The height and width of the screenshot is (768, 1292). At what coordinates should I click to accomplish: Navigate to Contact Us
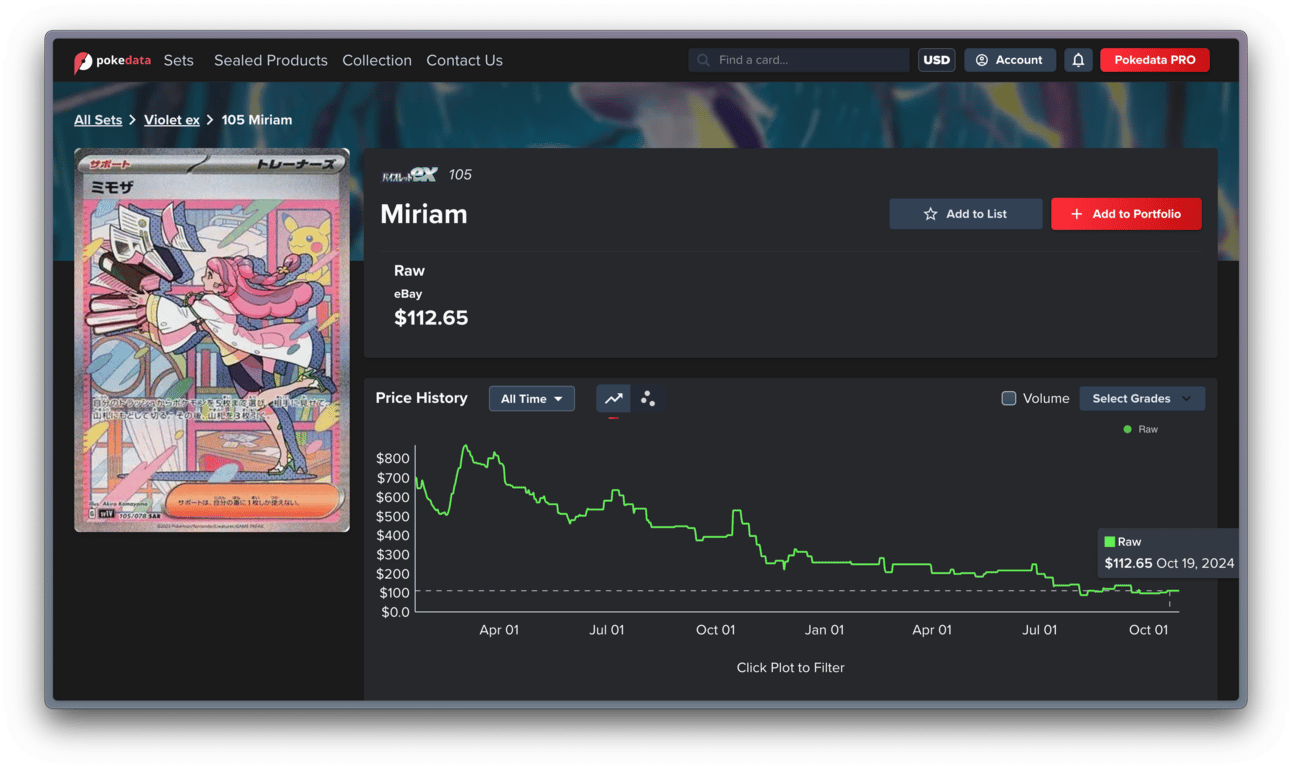[x=464, y=60]
